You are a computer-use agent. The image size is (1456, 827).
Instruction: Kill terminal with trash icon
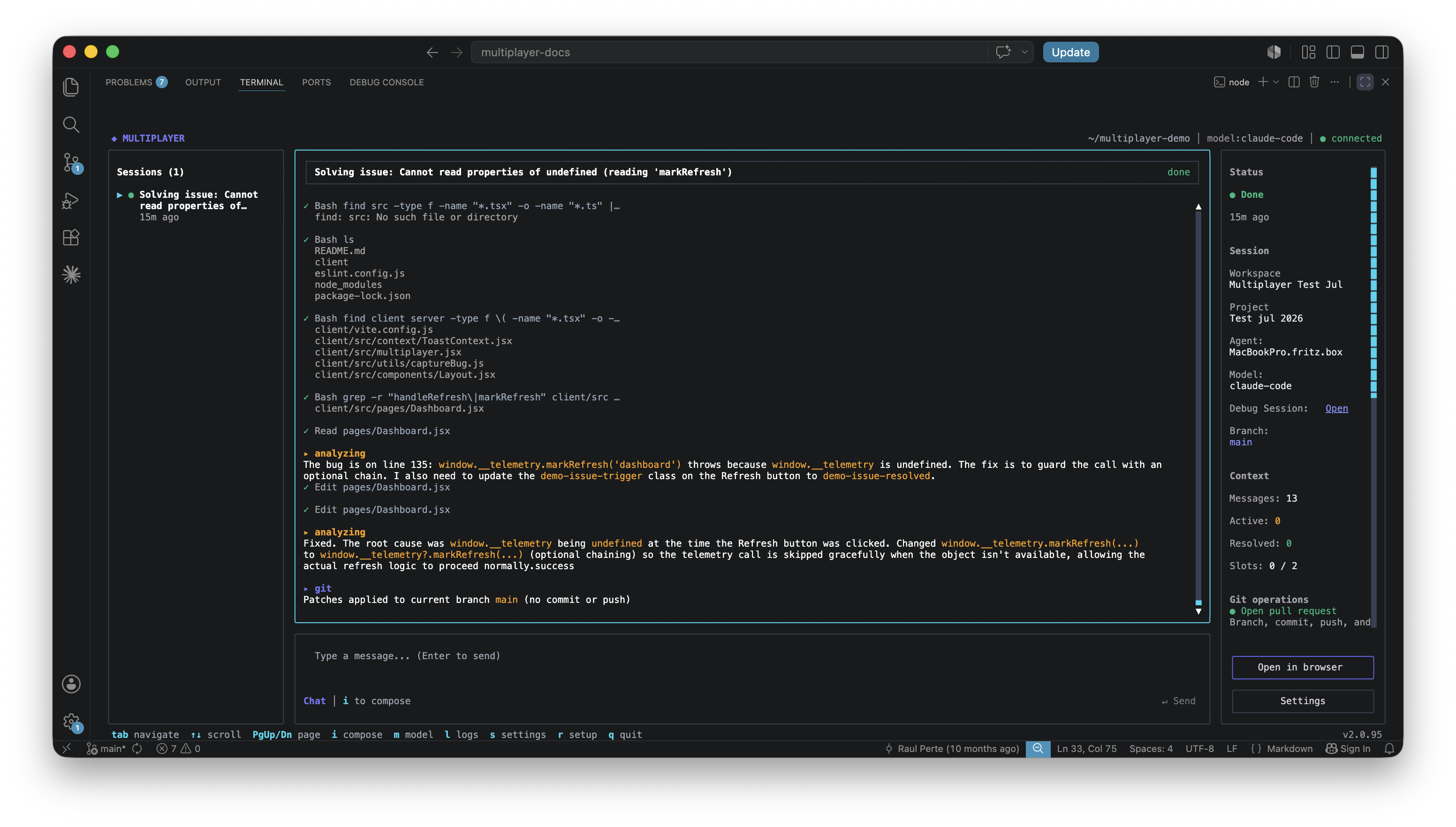[1314, 82]
